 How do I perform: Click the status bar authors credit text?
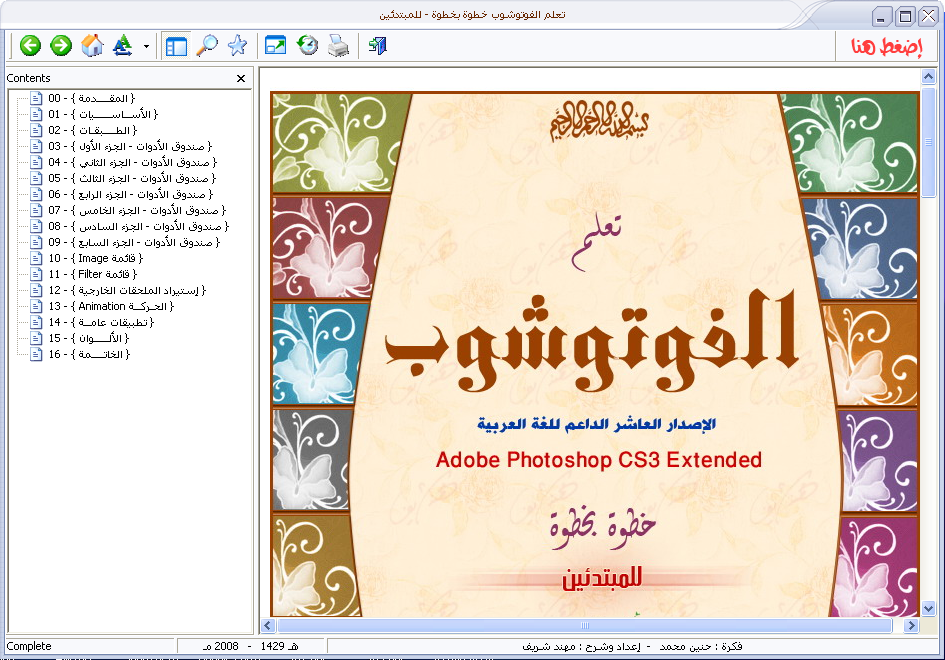[x=632, y=647]
